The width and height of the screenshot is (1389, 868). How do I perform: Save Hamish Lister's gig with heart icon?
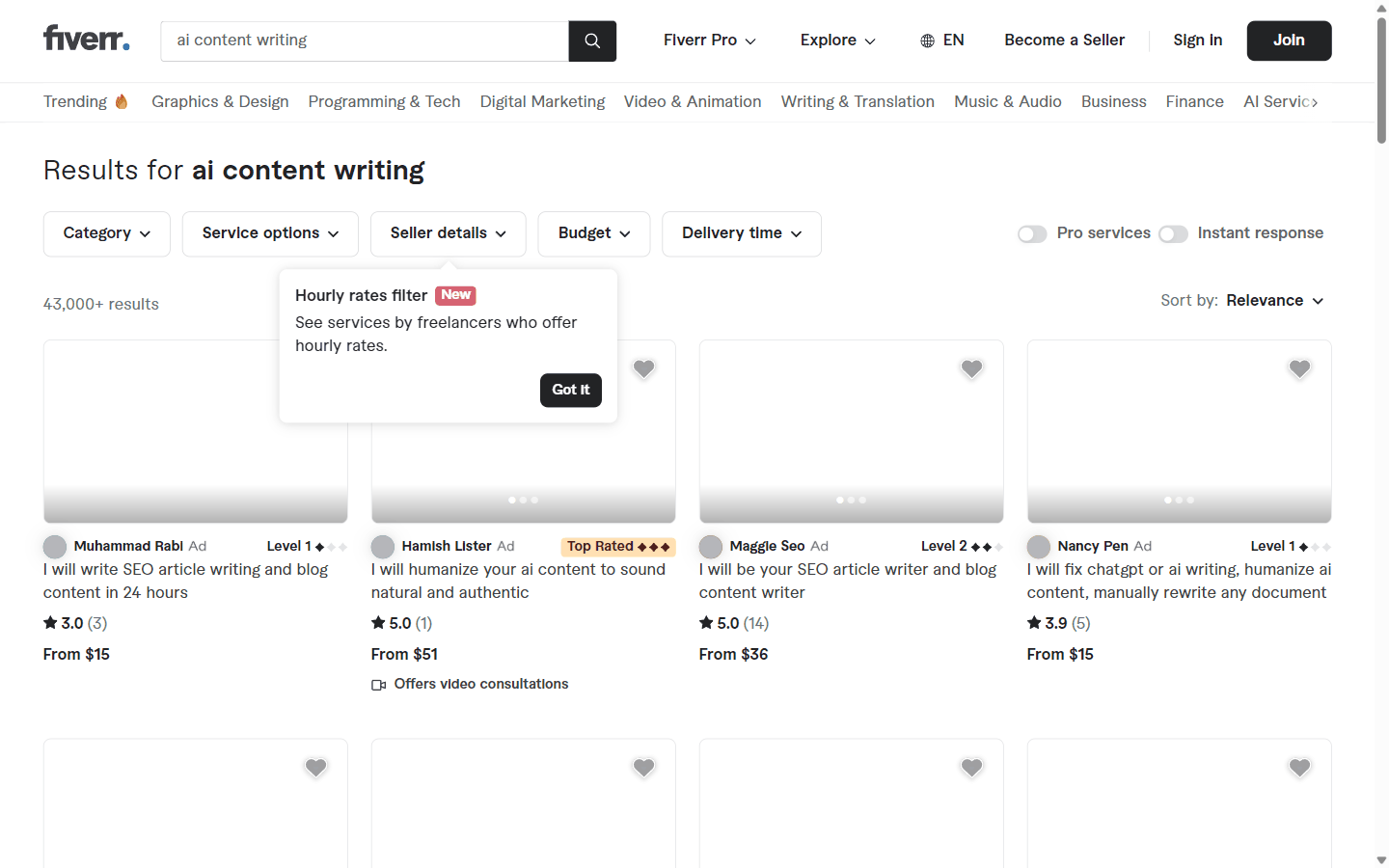point(643,368)
